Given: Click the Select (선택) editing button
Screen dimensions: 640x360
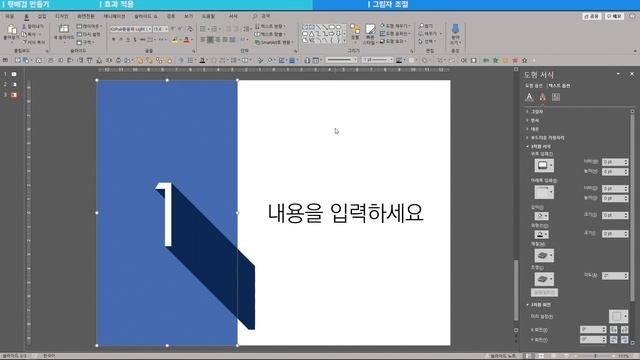Looking at the screenshot, I should pyautogui.click(x=426, y=41).
